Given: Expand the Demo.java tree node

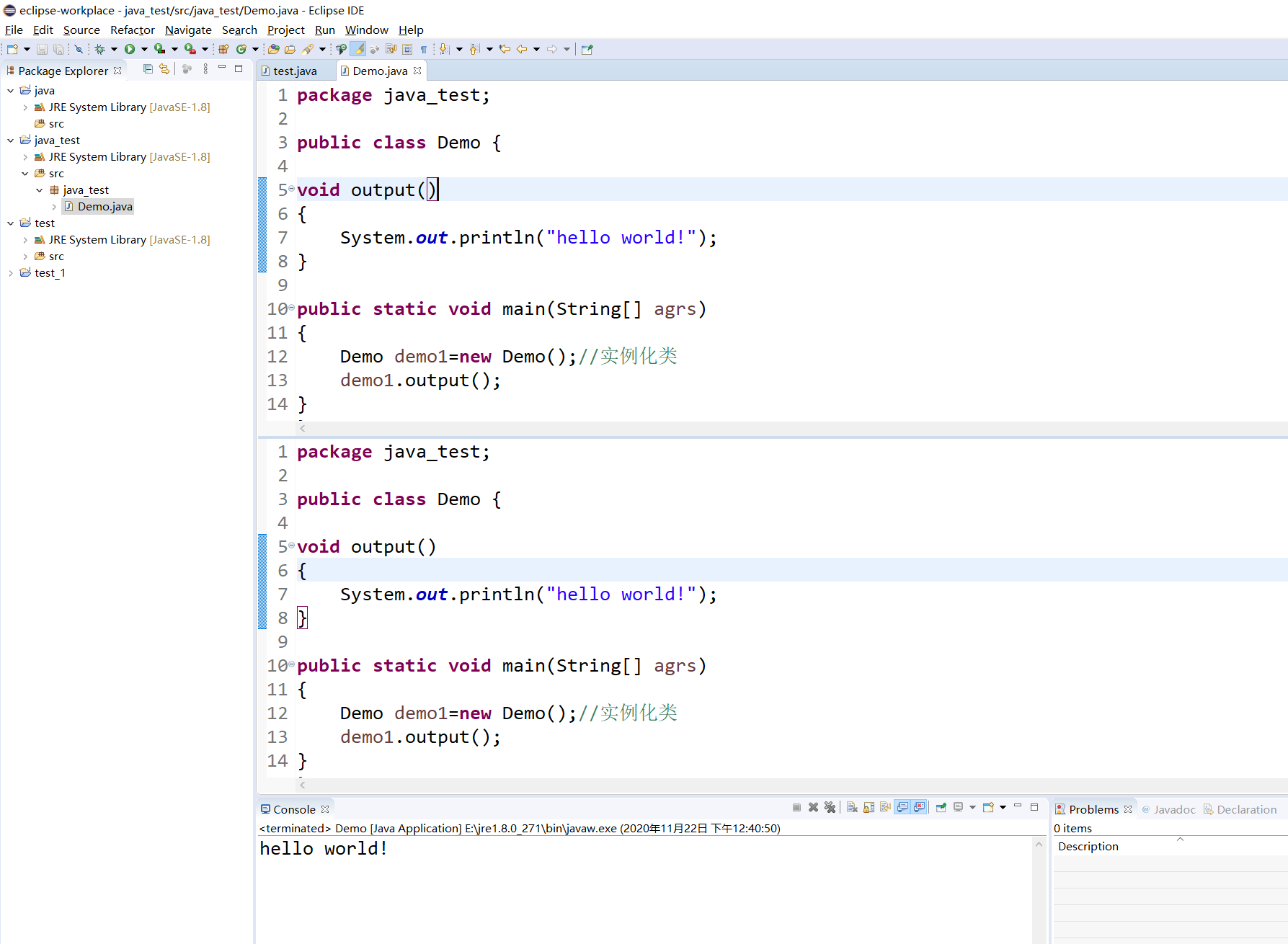Looking at the screenshot, I should (x=54, y=207).
